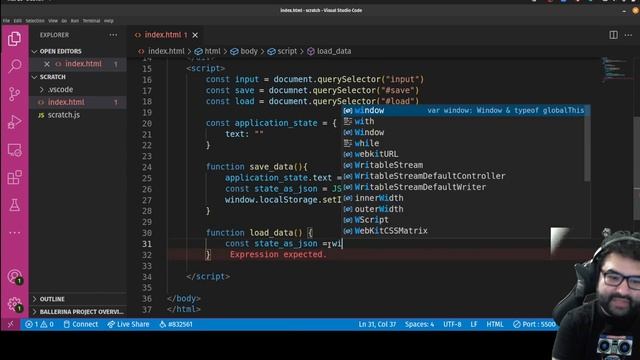
Task: Open the File menu
Action: click(6, 21)
